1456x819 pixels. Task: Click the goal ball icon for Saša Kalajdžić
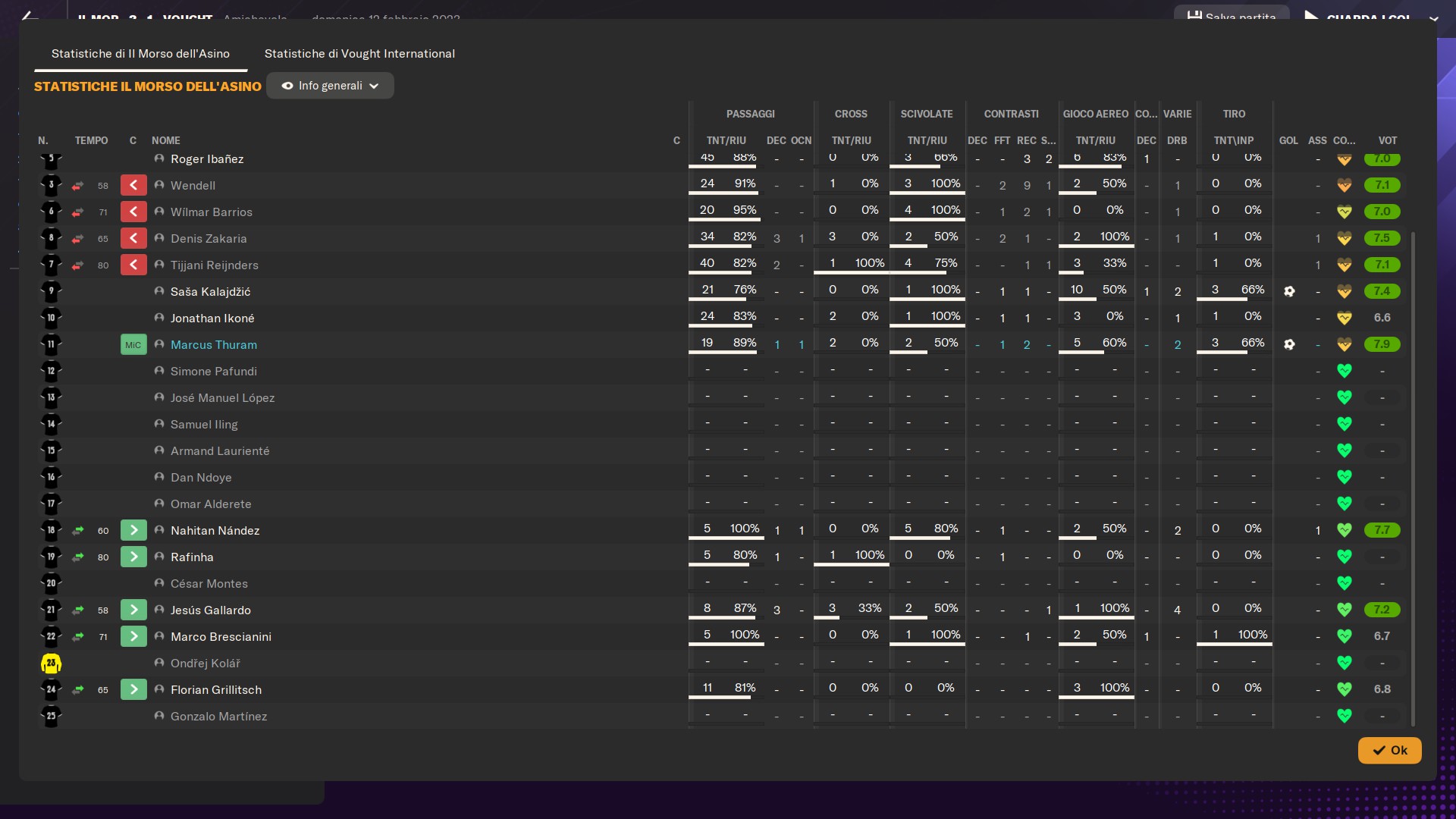pos(1289,291)
